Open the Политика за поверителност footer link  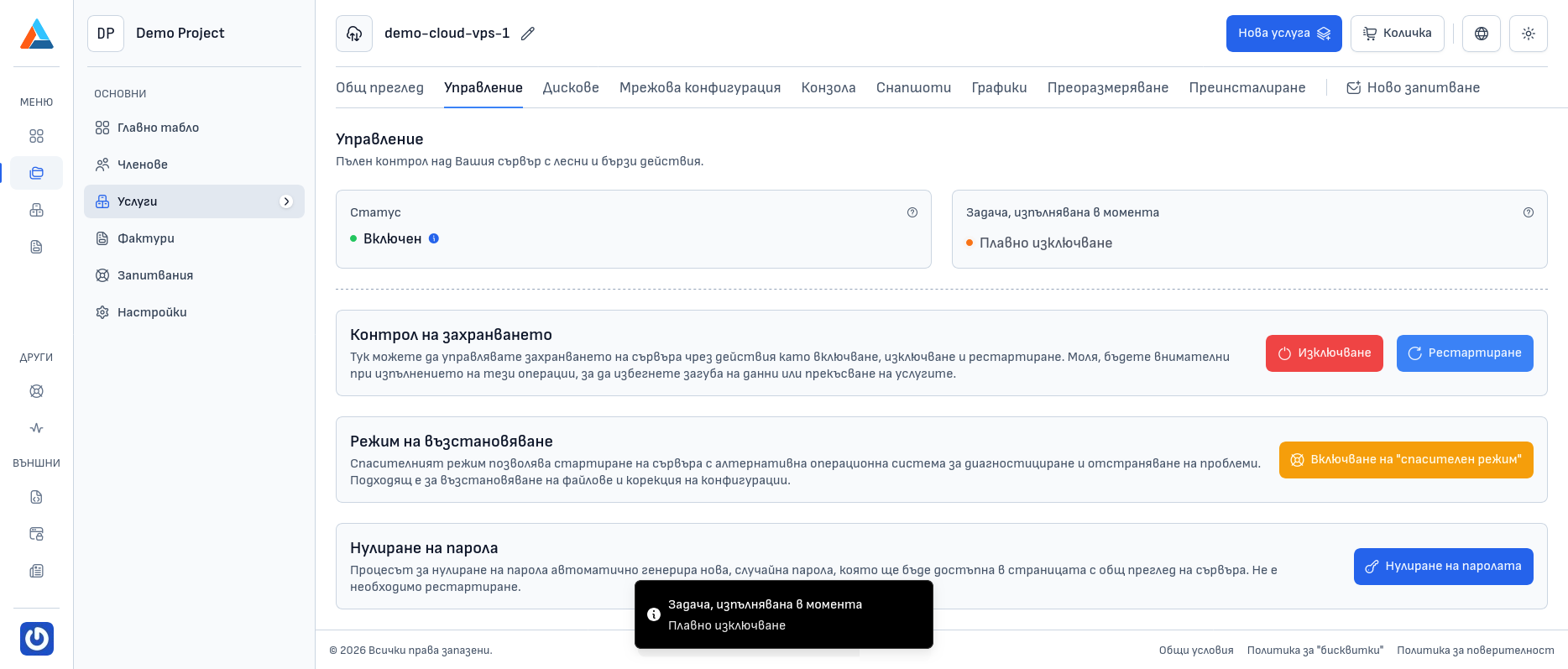pyautogui.click(x=1475, y=651)
